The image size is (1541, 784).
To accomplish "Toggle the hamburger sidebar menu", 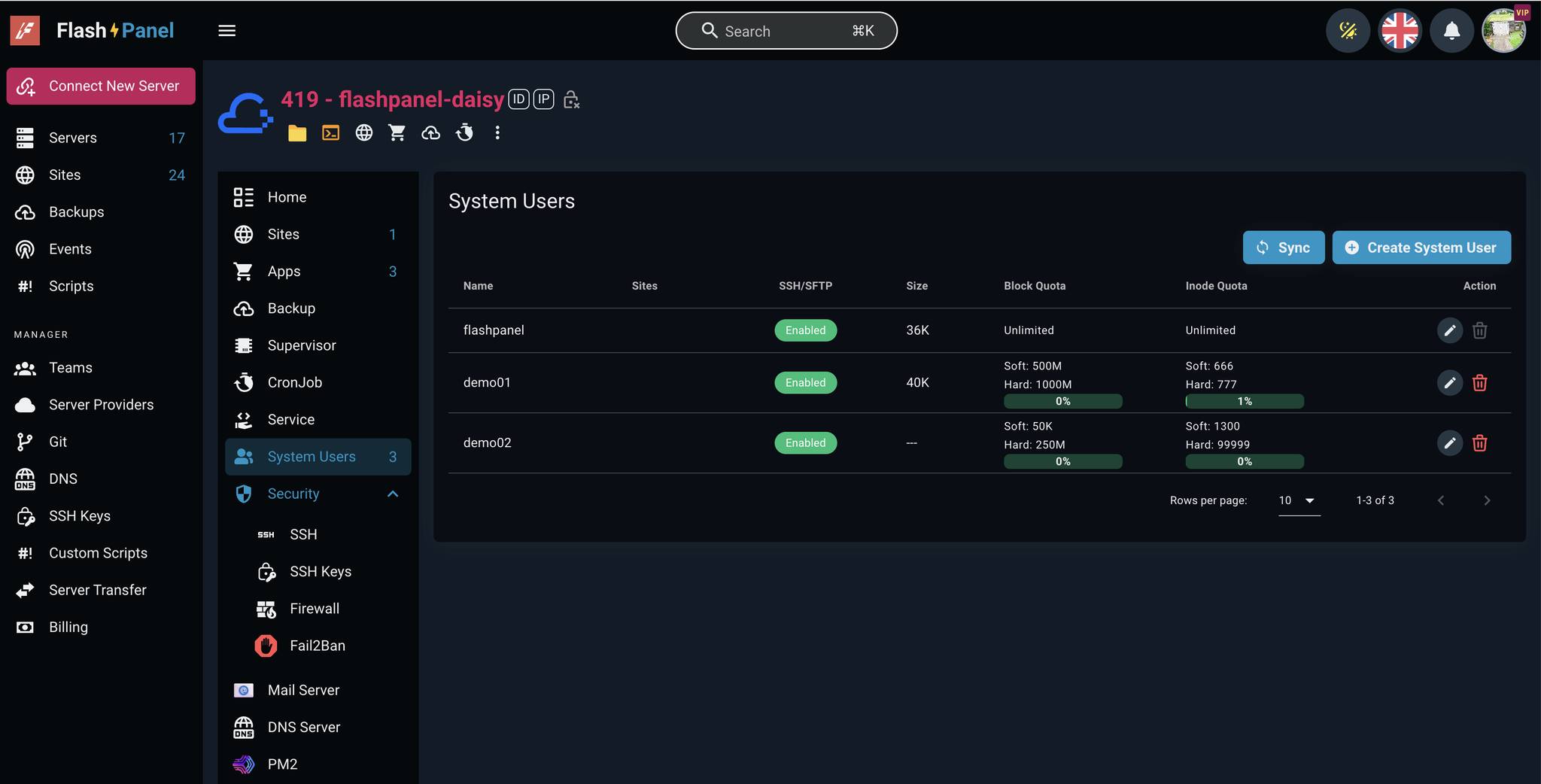I will pyautogui.click(x=226, y=31).
